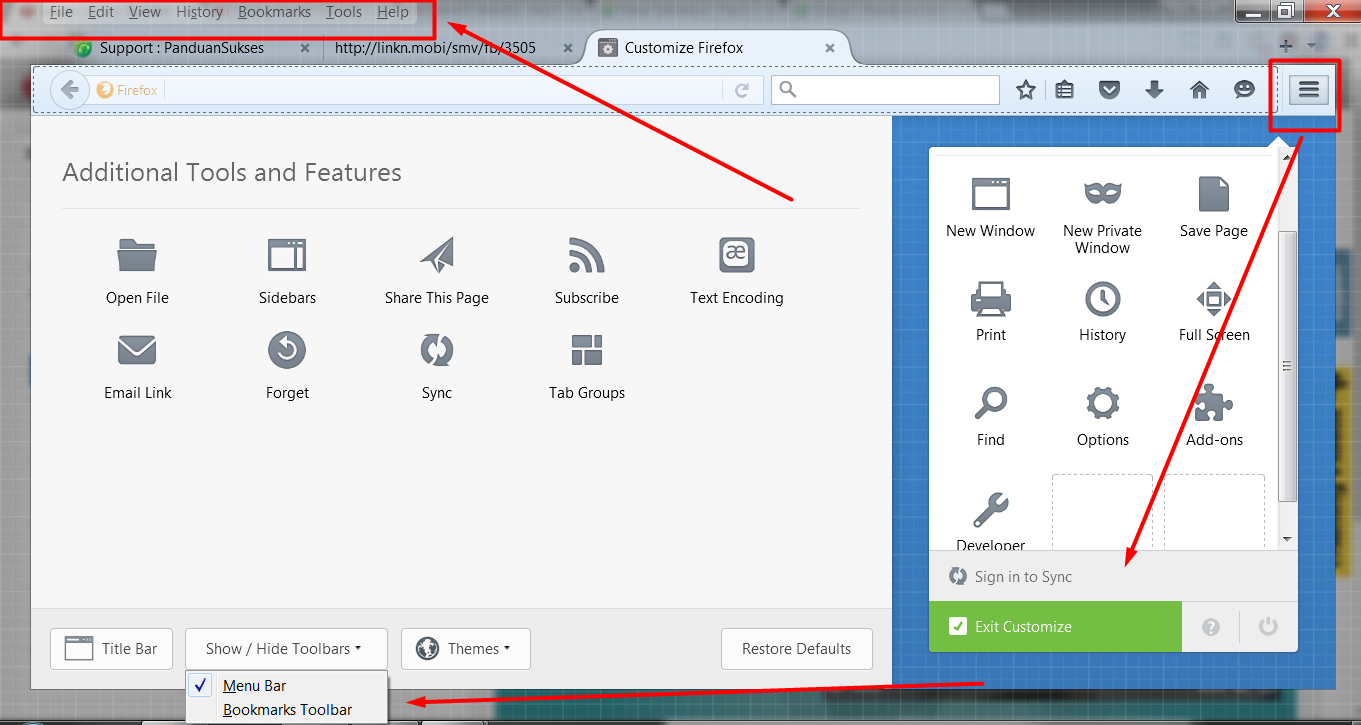
Task: Open the History menu in menu bar
Action: [199, 12]
